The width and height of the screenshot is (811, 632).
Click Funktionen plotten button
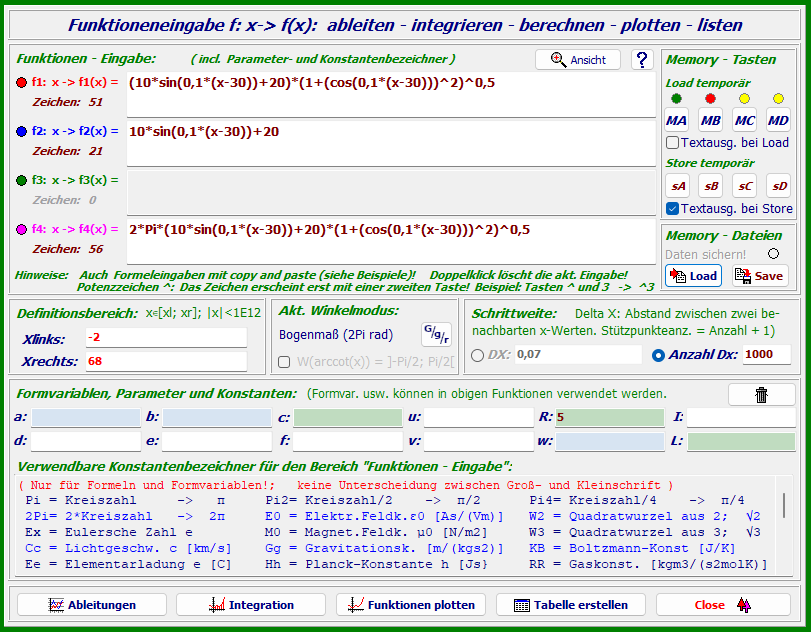pos(411,605)
